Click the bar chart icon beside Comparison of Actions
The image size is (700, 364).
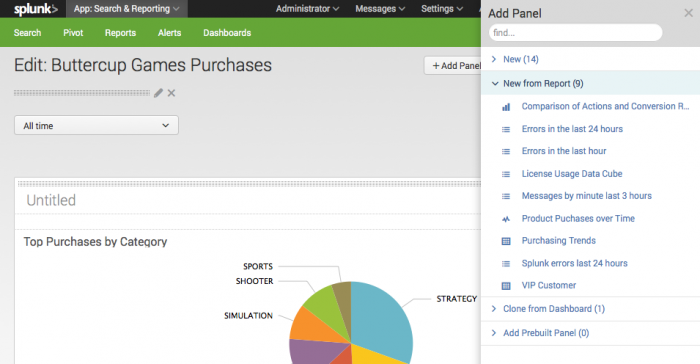(x=506, y=107)
